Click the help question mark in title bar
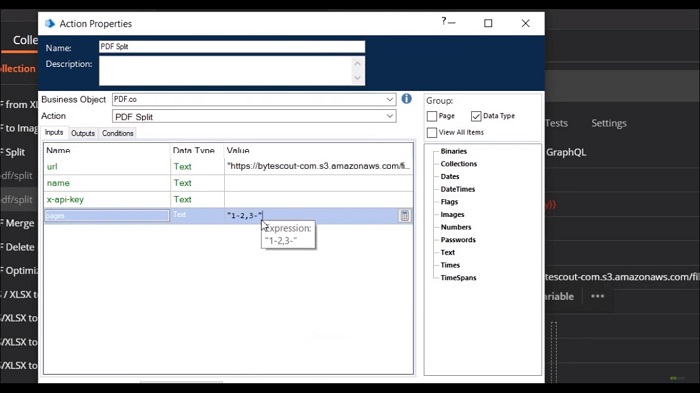 point(443,21)
